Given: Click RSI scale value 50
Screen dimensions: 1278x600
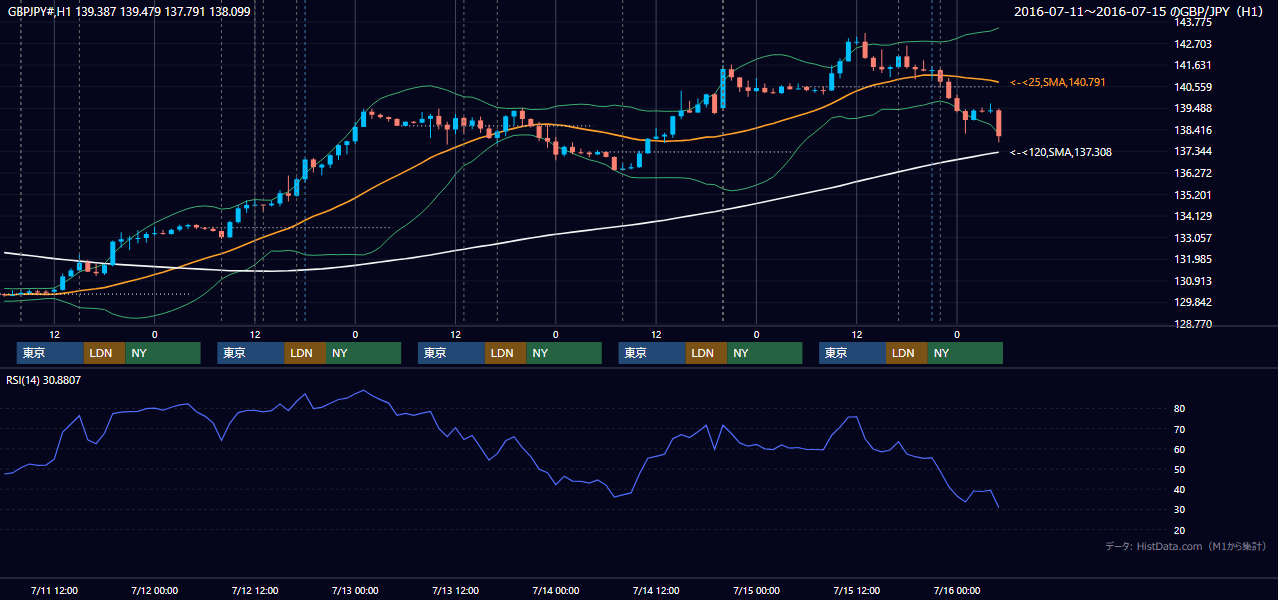Looking at the screenshot, I should coord(1180,469).
